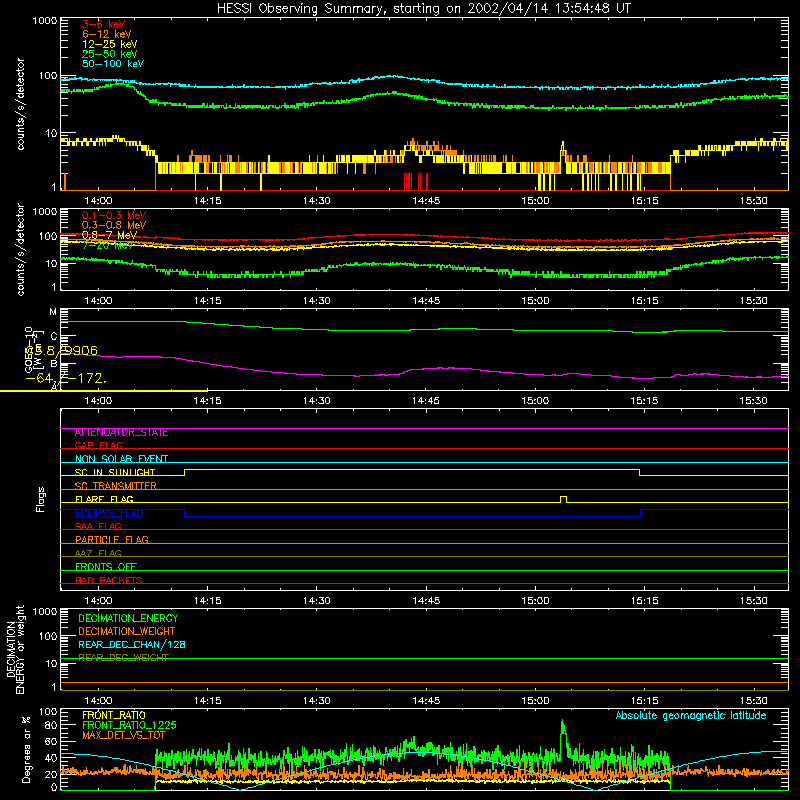
Task: Click the HESSI Observing Summary title text
Action: (x=424, y=8)
